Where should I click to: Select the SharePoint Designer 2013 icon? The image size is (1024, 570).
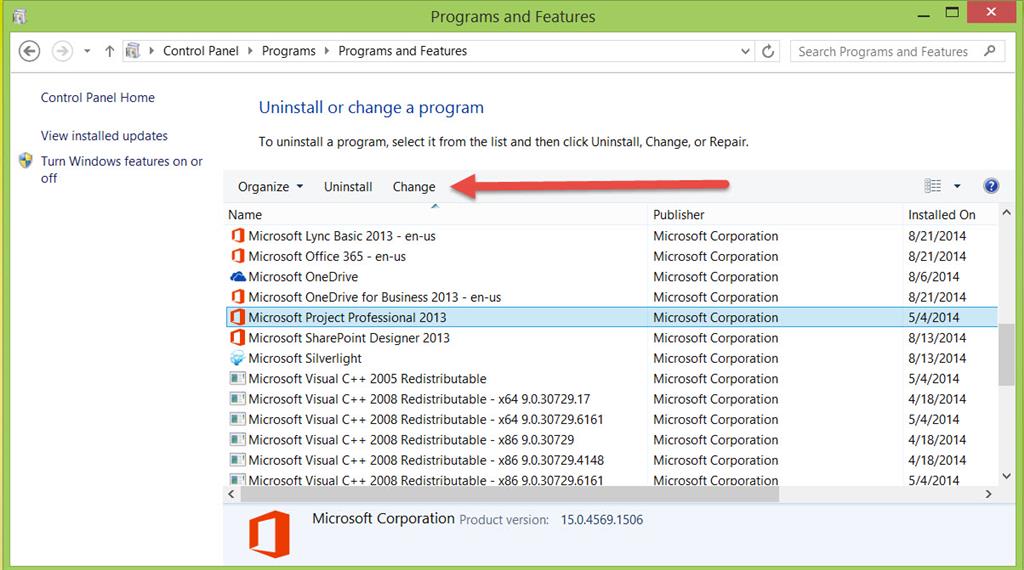238,338
